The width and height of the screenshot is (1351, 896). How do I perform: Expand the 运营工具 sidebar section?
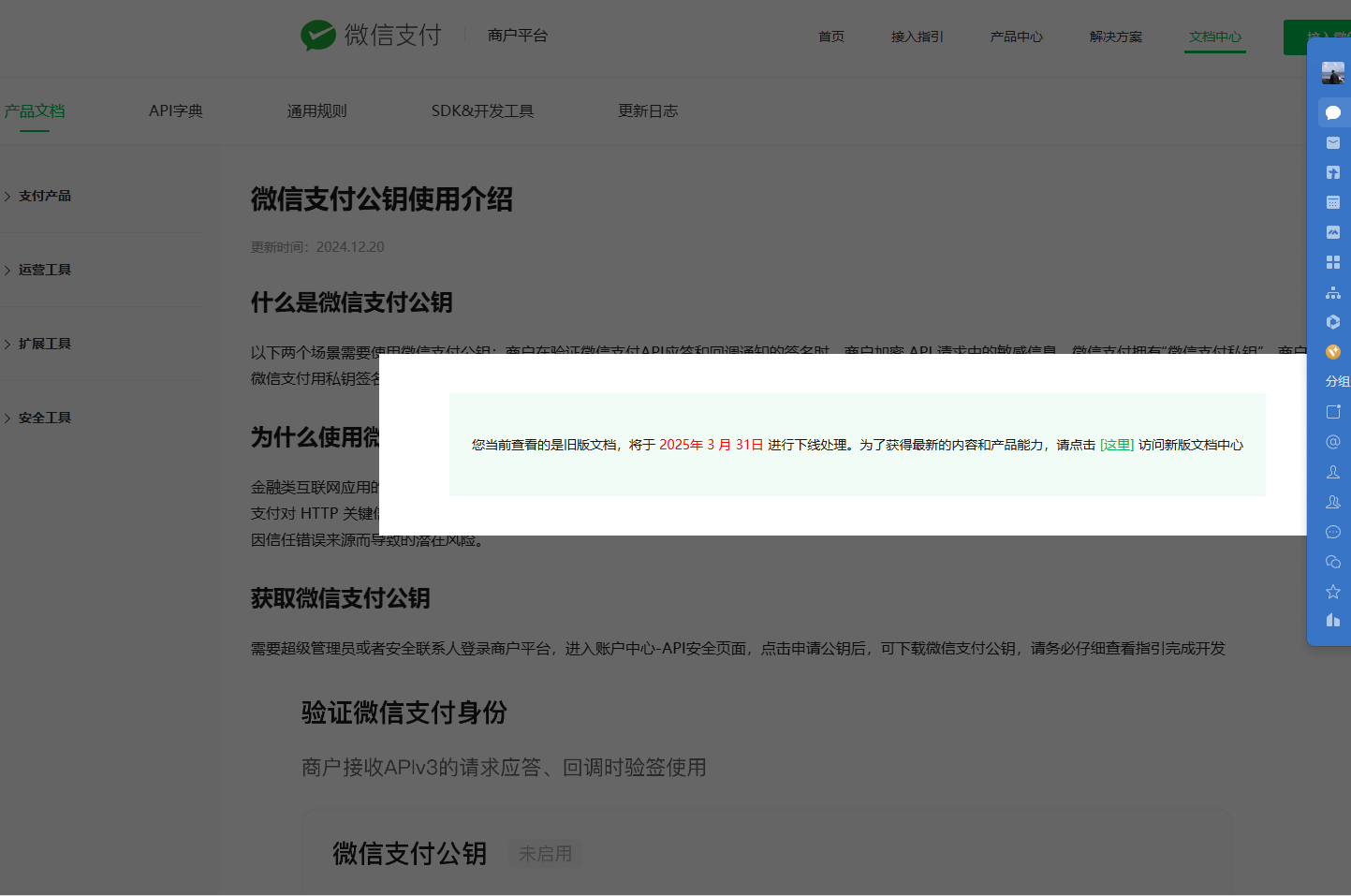[37, 270]
